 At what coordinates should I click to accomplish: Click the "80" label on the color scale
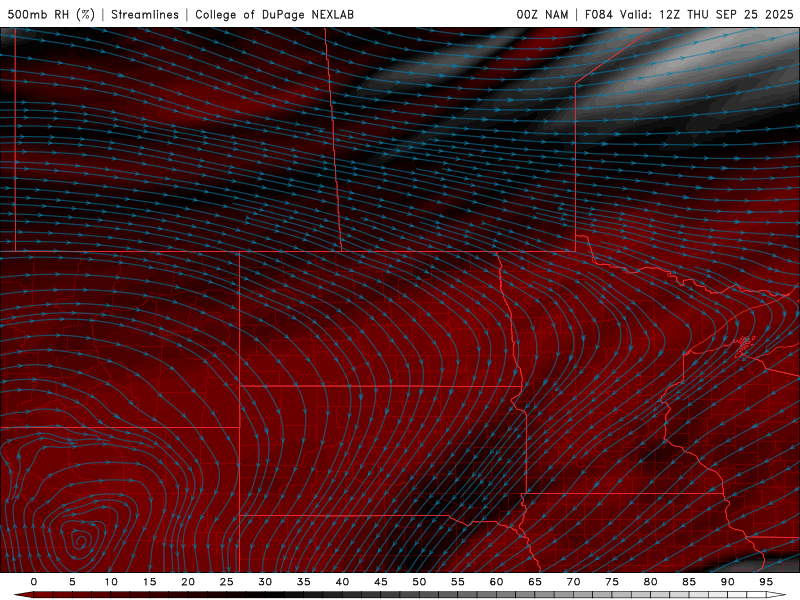click(650, 582)
